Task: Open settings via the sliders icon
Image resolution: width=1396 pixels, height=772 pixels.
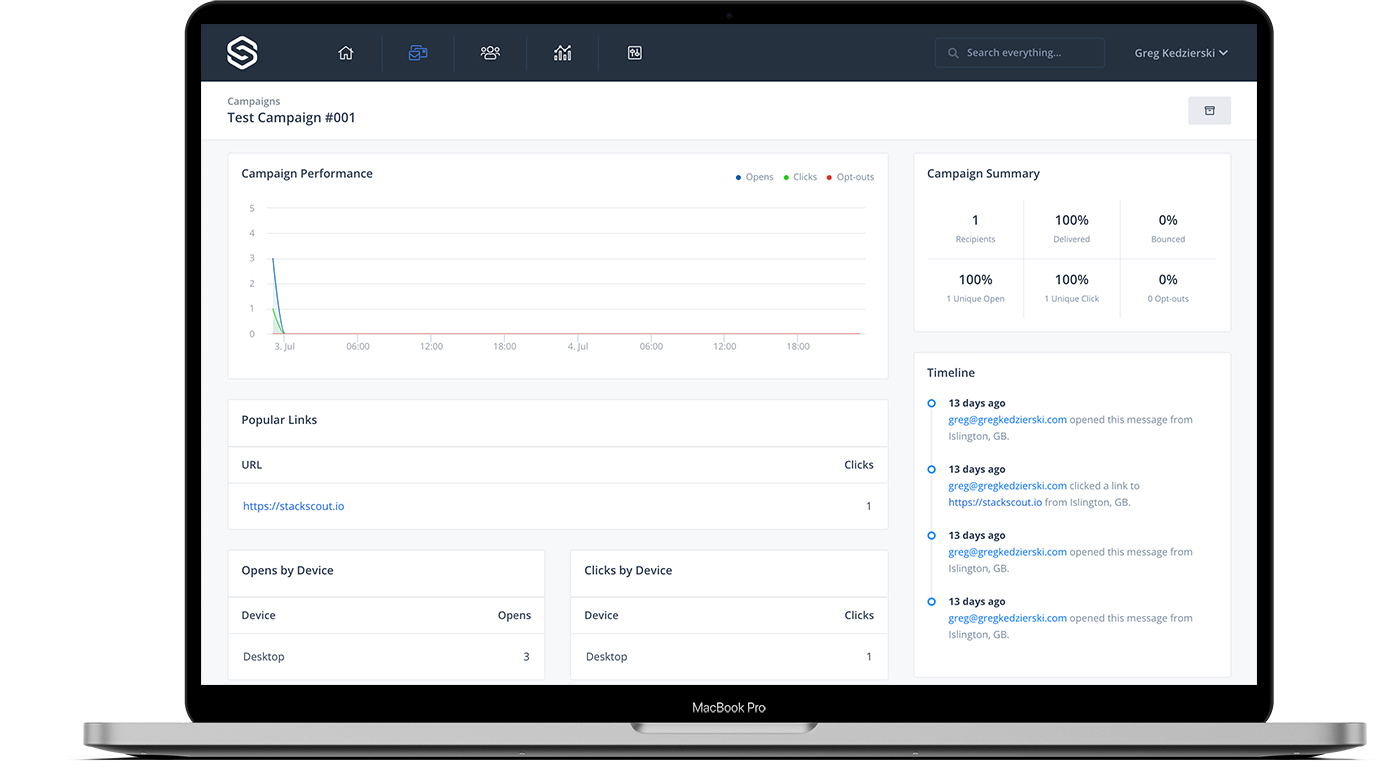Action: [x=634, y=52]
